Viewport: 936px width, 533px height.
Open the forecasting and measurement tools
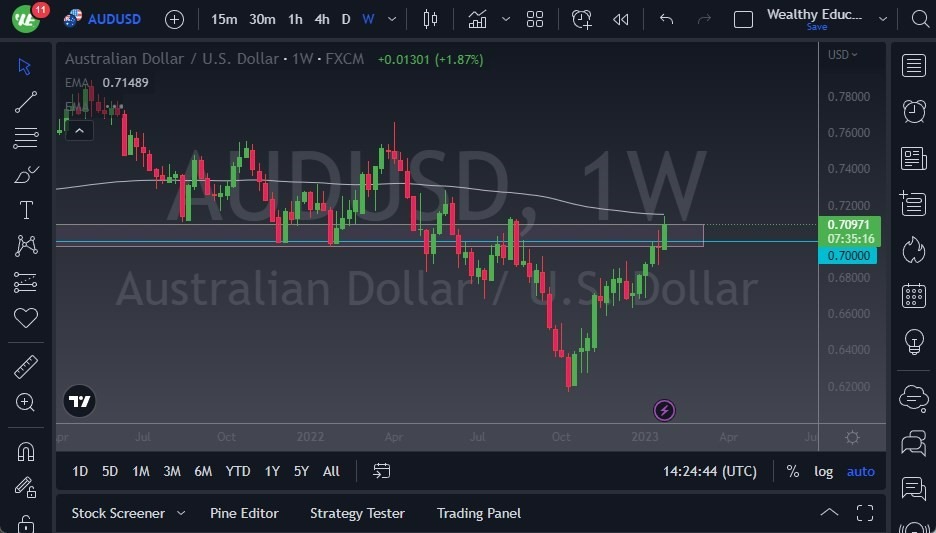[26, 282]
